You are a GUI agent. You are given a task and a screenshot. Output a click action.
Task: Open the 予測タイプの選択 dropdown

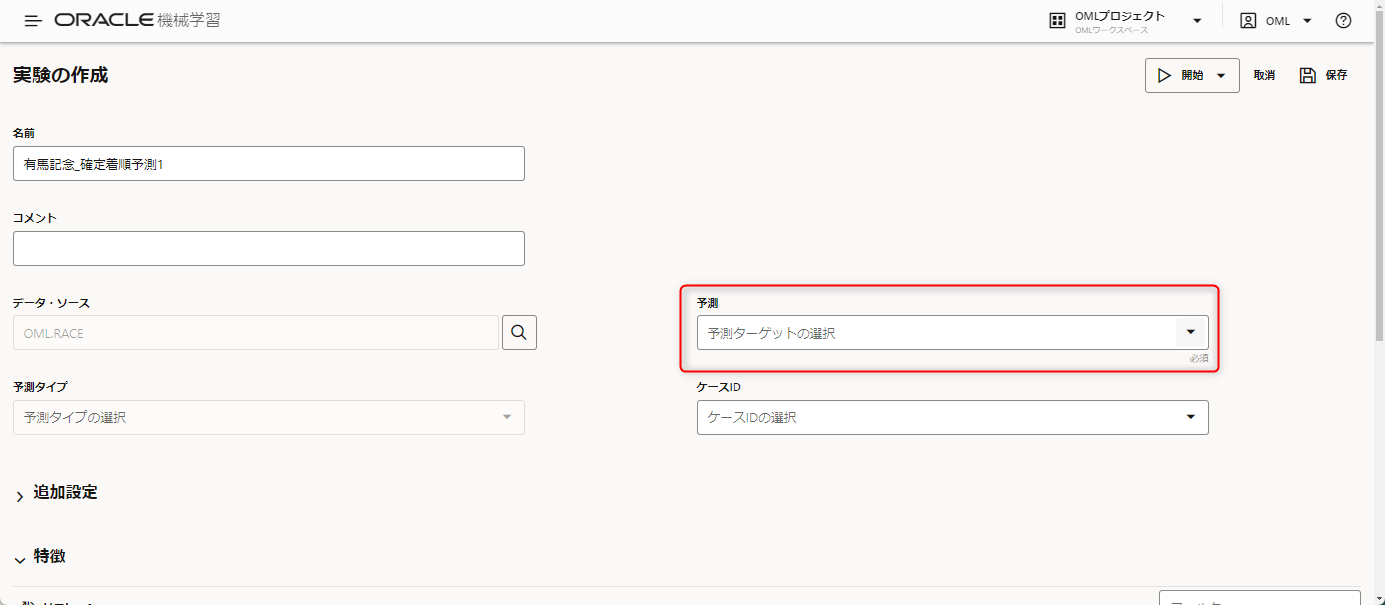[269, 418]
